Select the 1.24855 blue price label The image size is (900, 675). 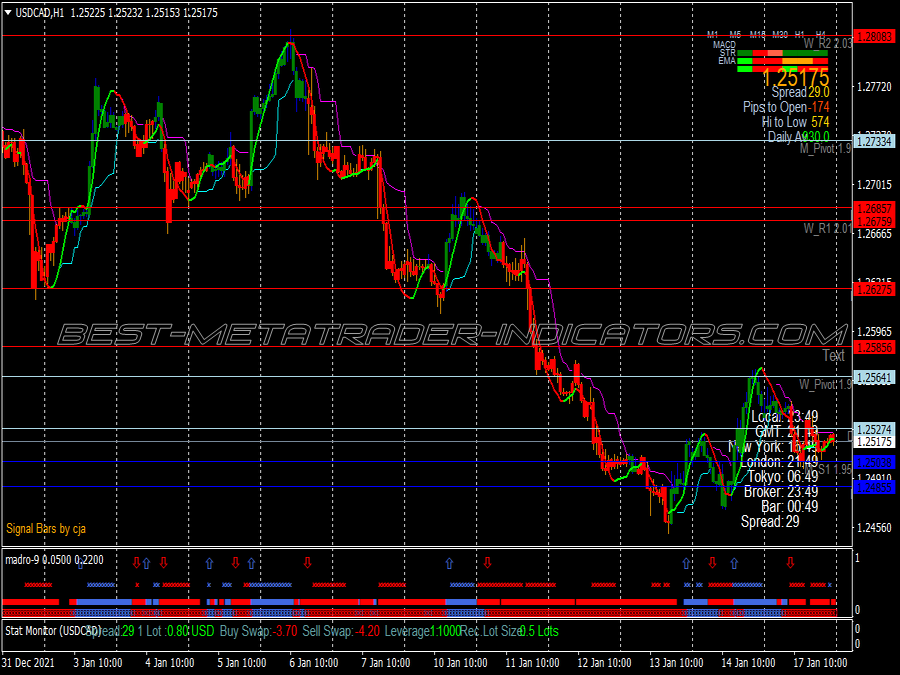[874, 487]
